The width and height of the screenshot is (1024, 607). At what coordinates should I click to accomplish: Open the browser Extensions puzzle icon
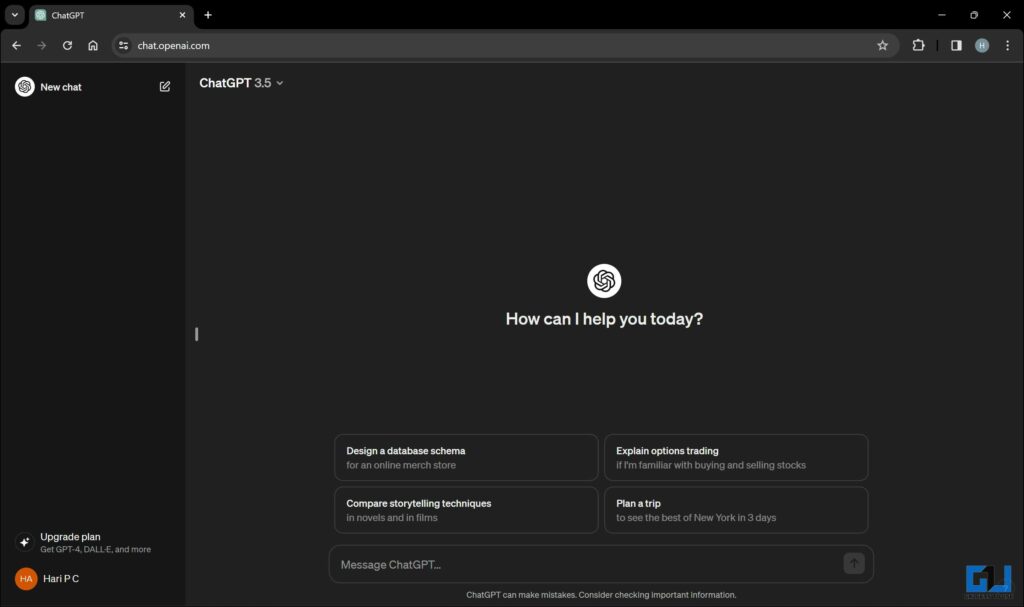pyautogui.click(x=918, y=45)
